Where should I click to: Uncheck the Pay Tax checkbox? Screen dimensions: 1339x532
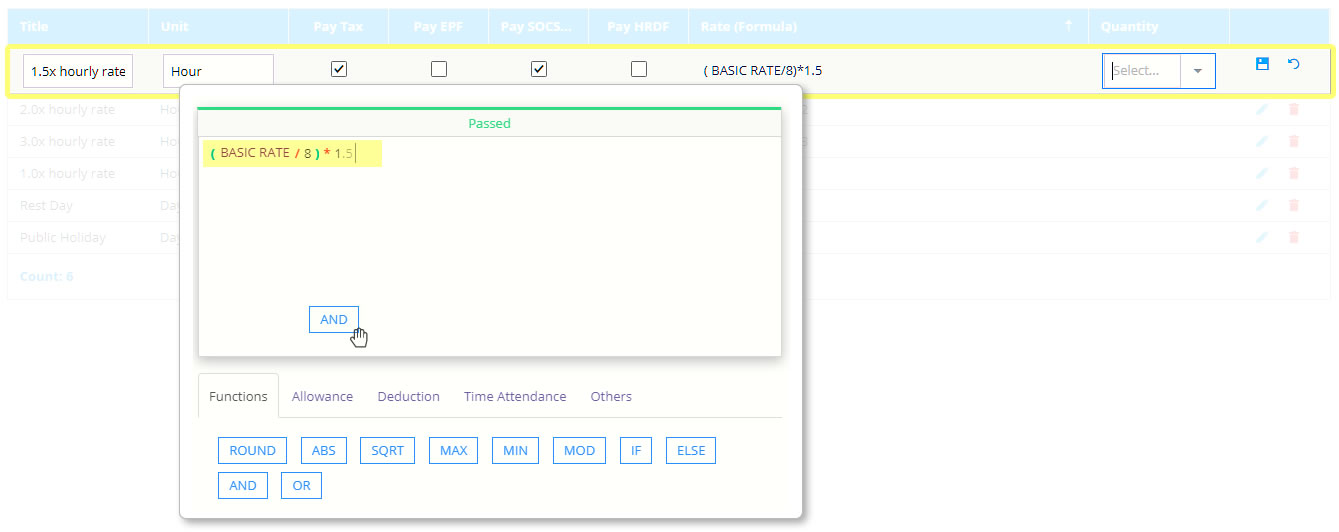point(339,70)
